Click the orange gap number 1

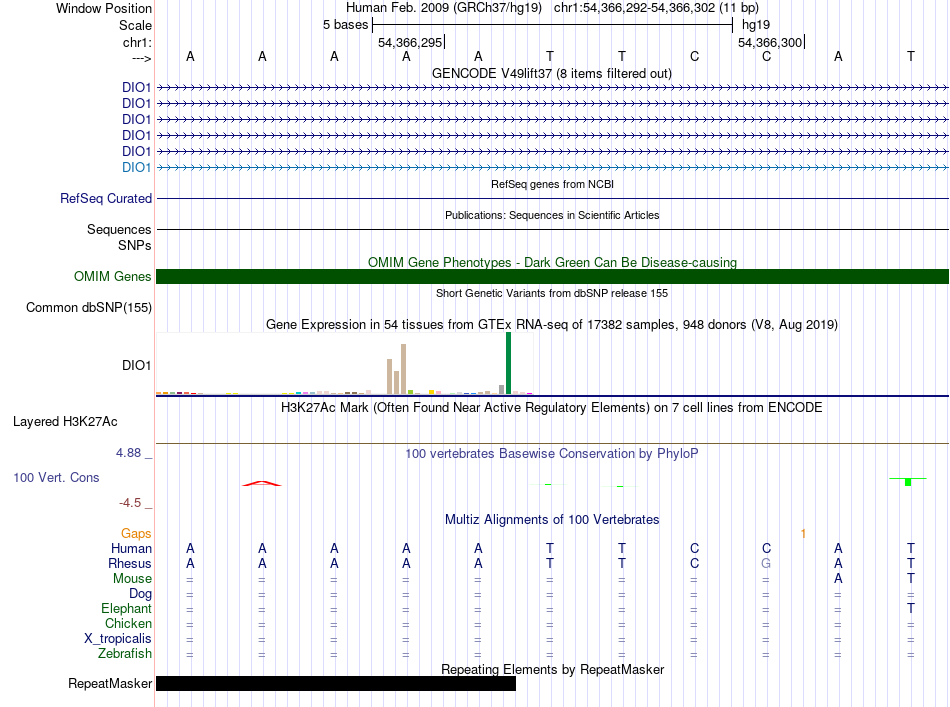click(803, 534)
